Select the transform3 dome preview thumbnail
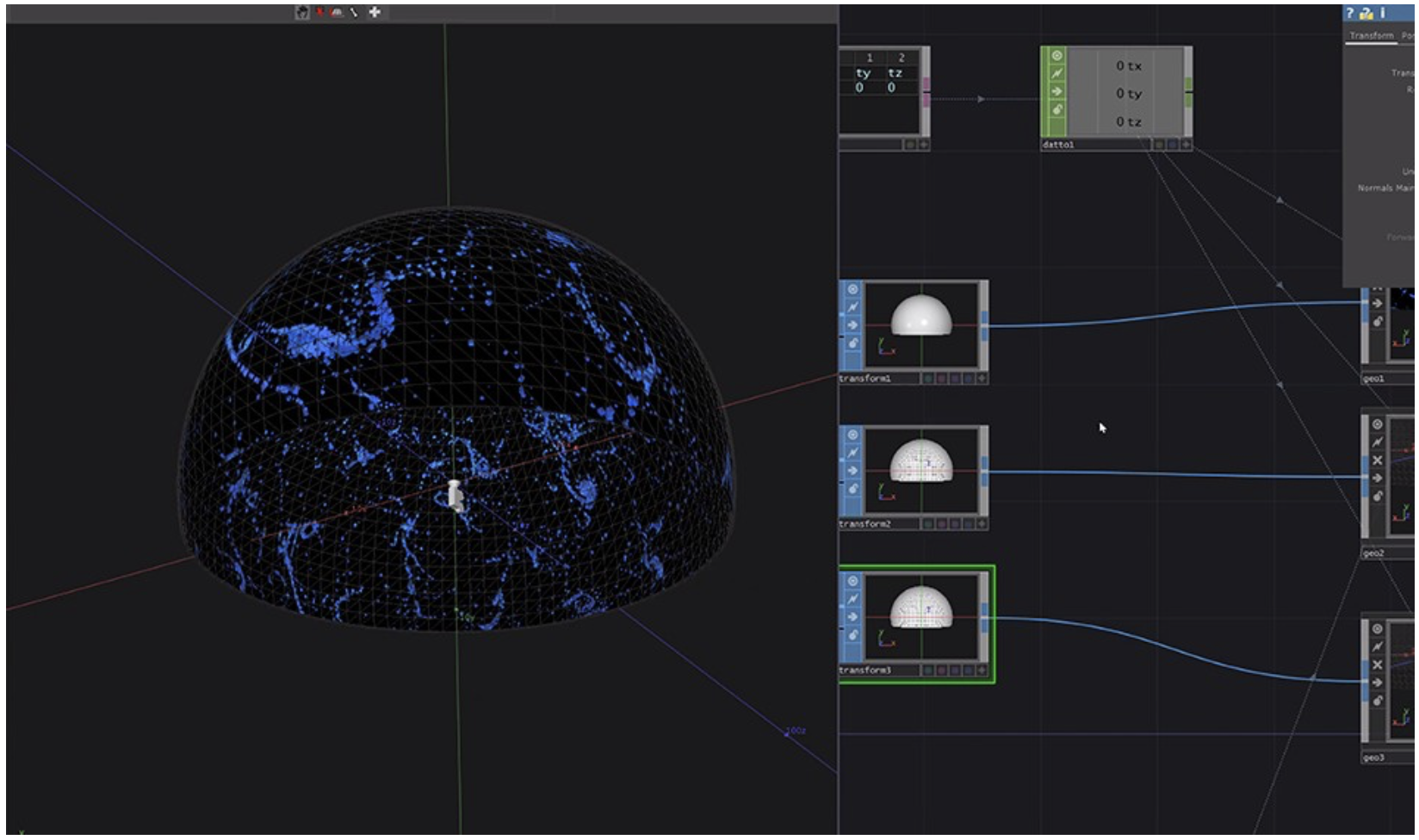 [920, 608]
